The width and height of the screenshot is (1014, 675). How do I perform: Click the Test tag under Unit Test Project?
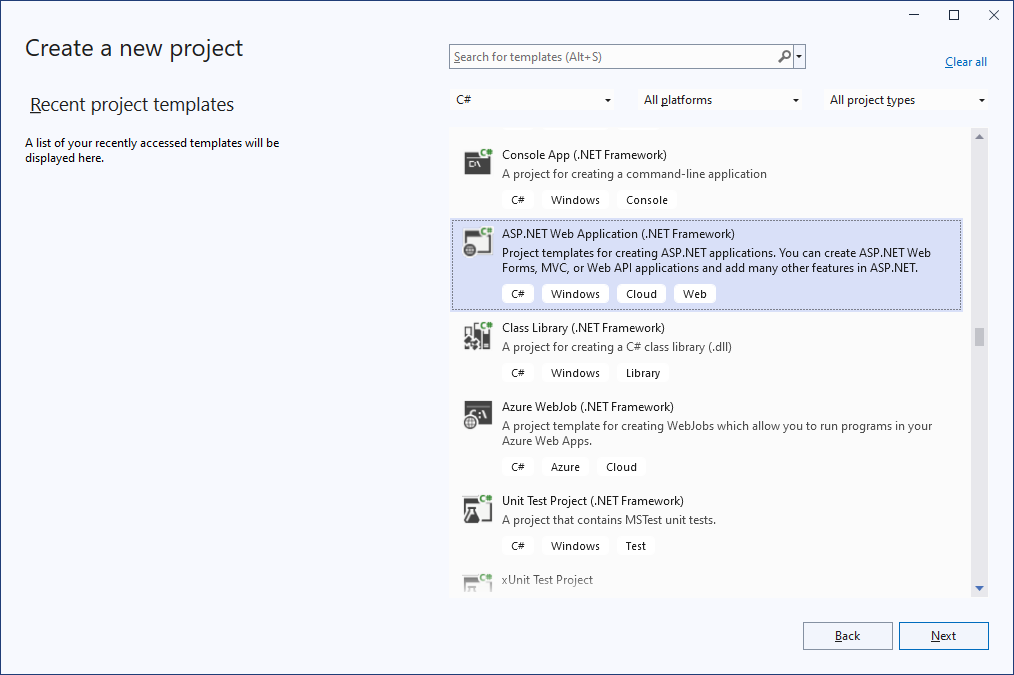point(636,546)
